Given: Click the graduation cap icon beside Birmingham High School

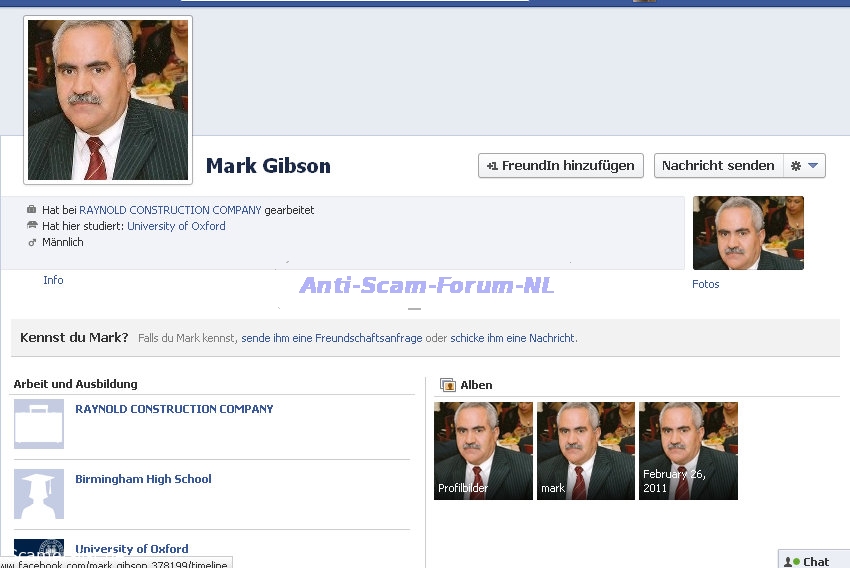Looking at the screenshot, I should (x=39, y=494).
